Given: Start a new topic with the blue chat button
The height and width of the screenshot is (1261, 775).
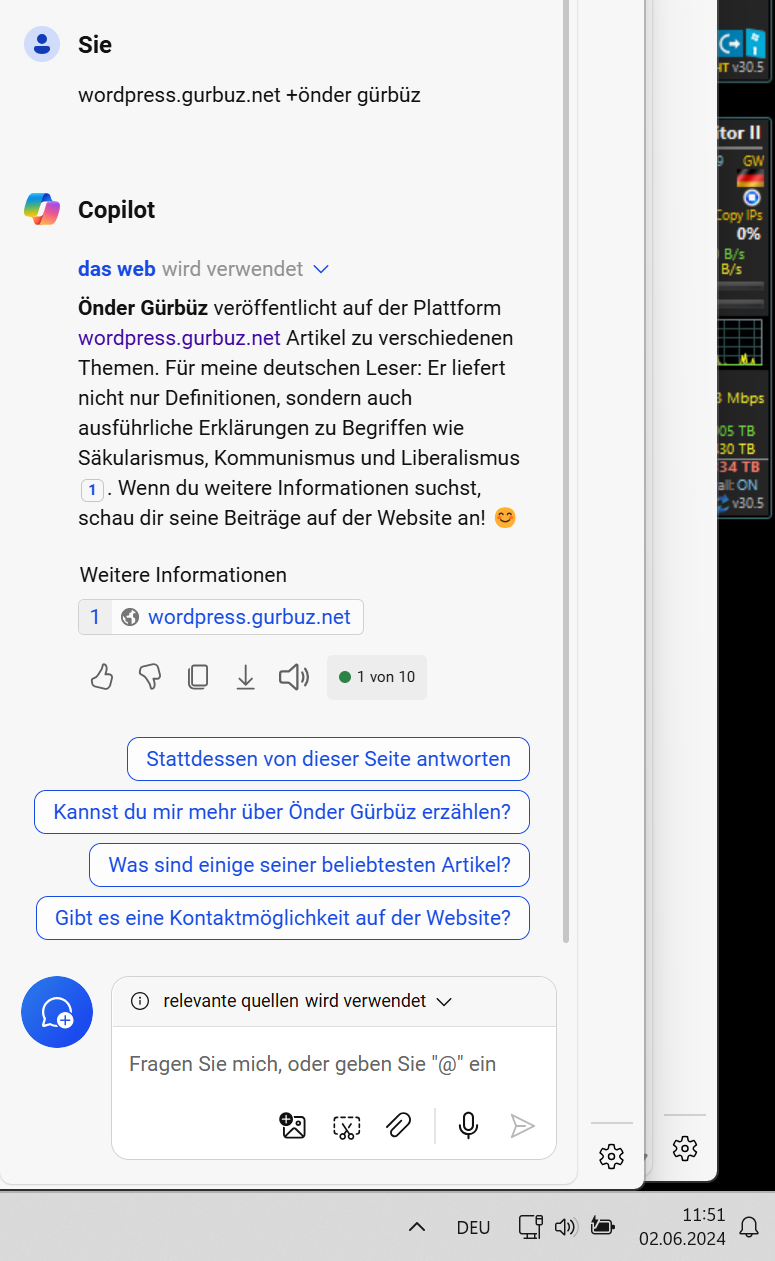Looking at the screenshot, I should tap(57, 1012).
